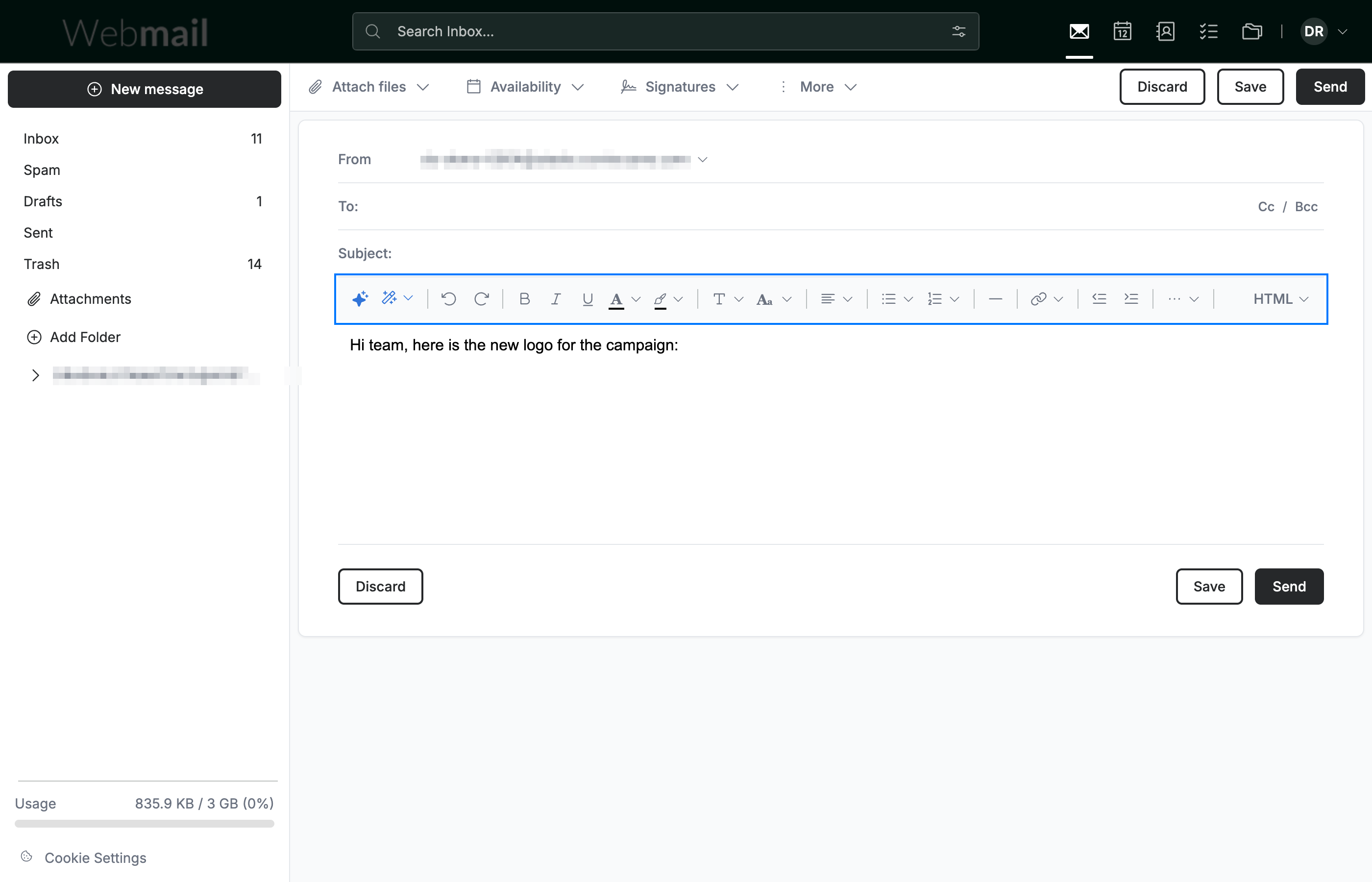Screen dimensions: 1372x882
Task: Click the font size Aa icon
Action: pyautogui.click(x=764, y=299)
